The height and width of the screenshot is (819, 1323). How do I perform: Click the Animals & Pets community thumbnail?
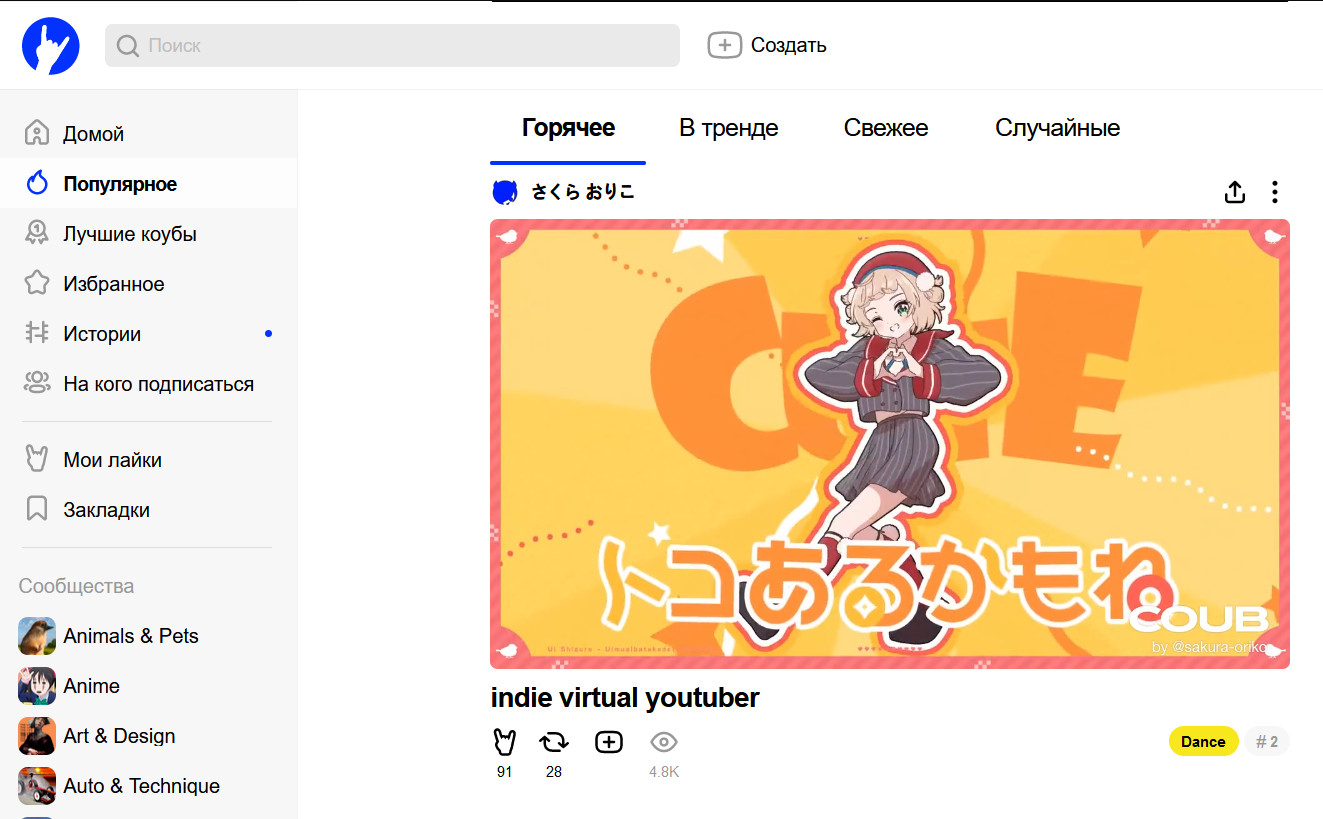pyautogui.click(x=37, y=636)
